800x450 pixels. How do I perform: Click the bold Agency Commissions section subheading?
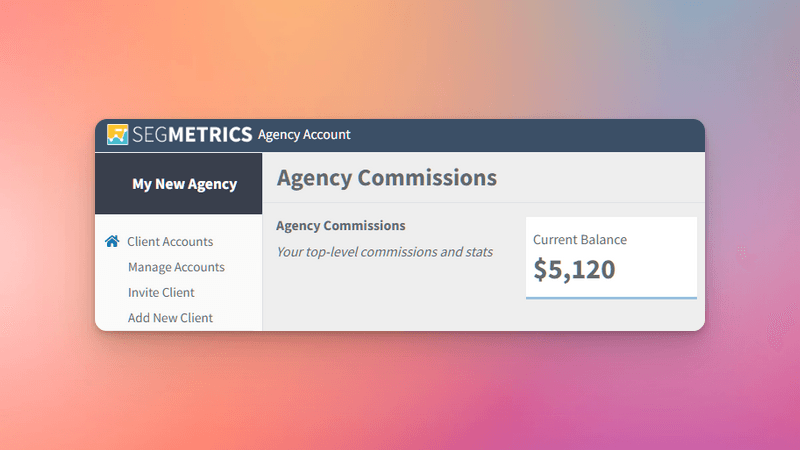click(x=341, y=226)
